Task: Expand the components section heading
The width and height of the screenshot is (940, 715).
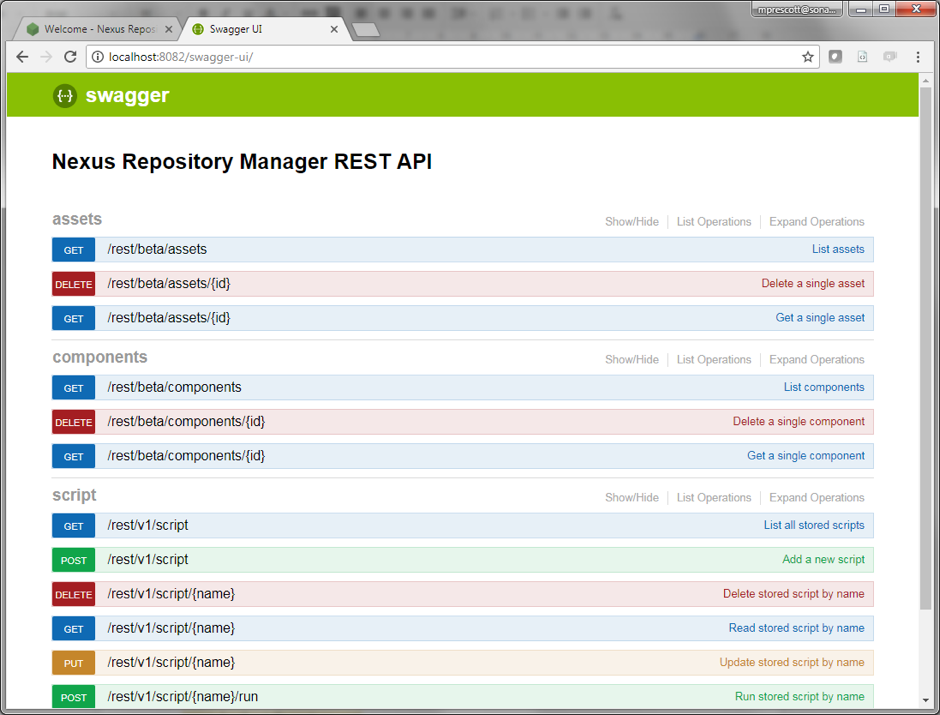Action: [x=99, y=358]
